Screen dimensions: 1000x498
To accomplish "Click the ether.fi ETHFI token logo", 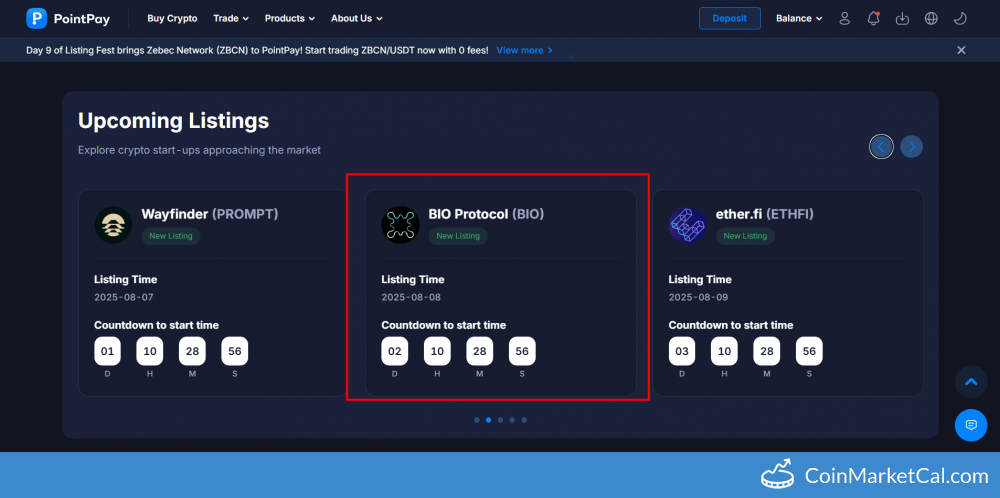I will (688, 224).
